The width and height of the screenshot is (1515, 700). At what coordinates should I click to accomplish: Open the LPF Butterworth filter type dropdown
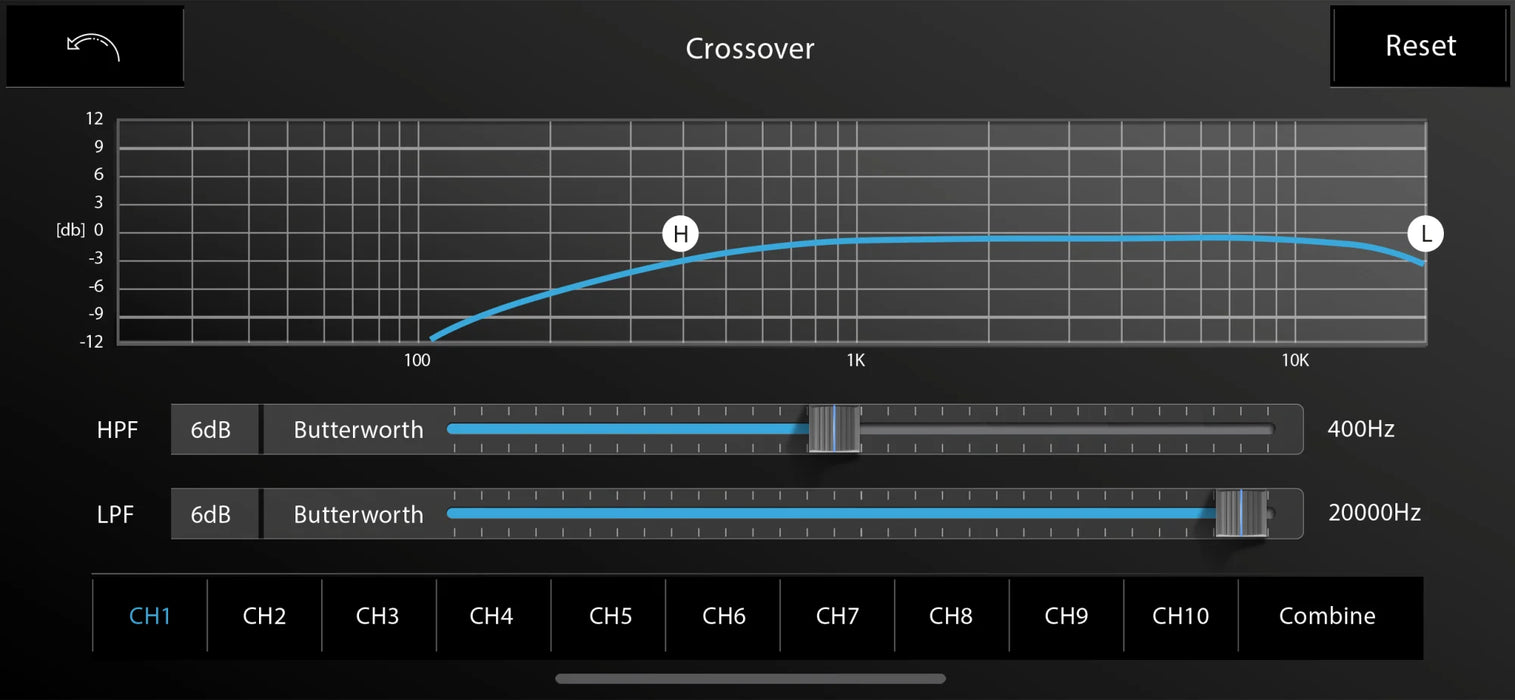pyautogui.click(x=357, y=514)
